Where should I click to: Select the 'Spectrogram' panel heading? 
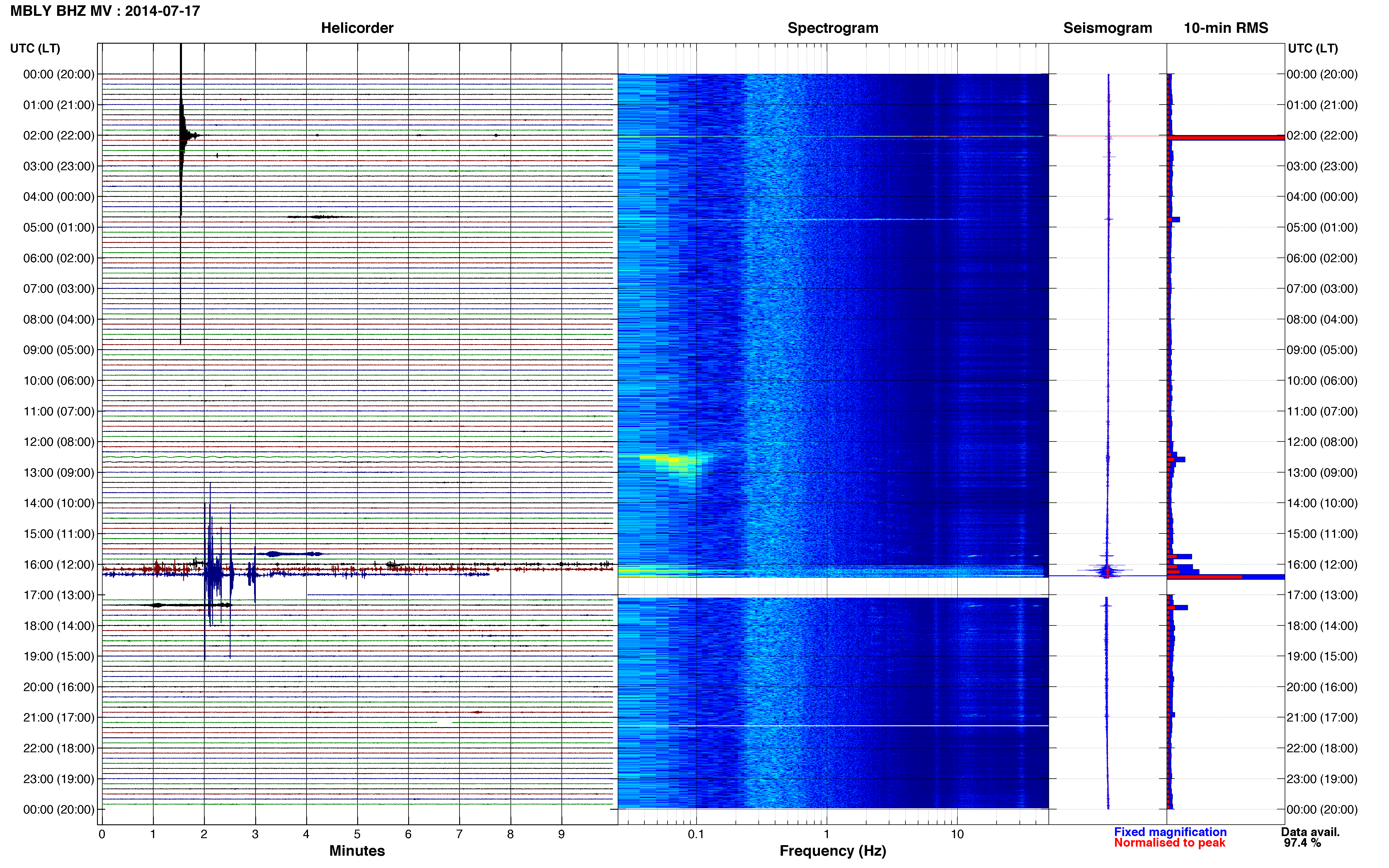click(833, 28)
